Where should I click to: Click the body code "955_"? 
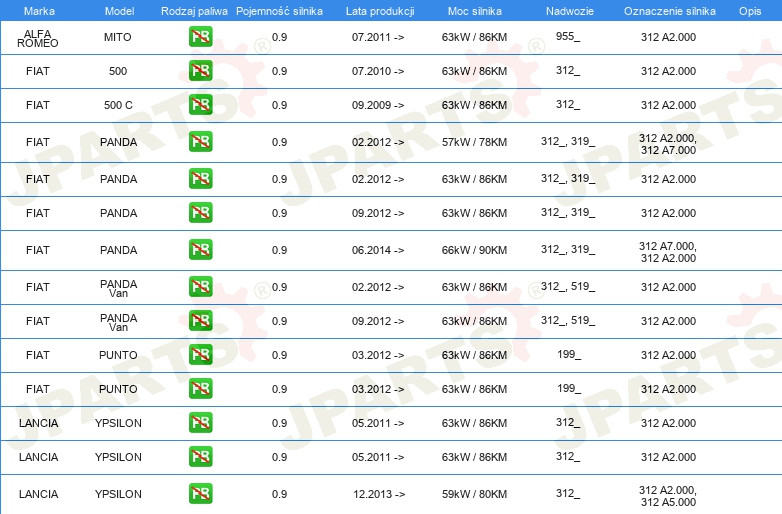pyautogui.click(x=568, y=36)
